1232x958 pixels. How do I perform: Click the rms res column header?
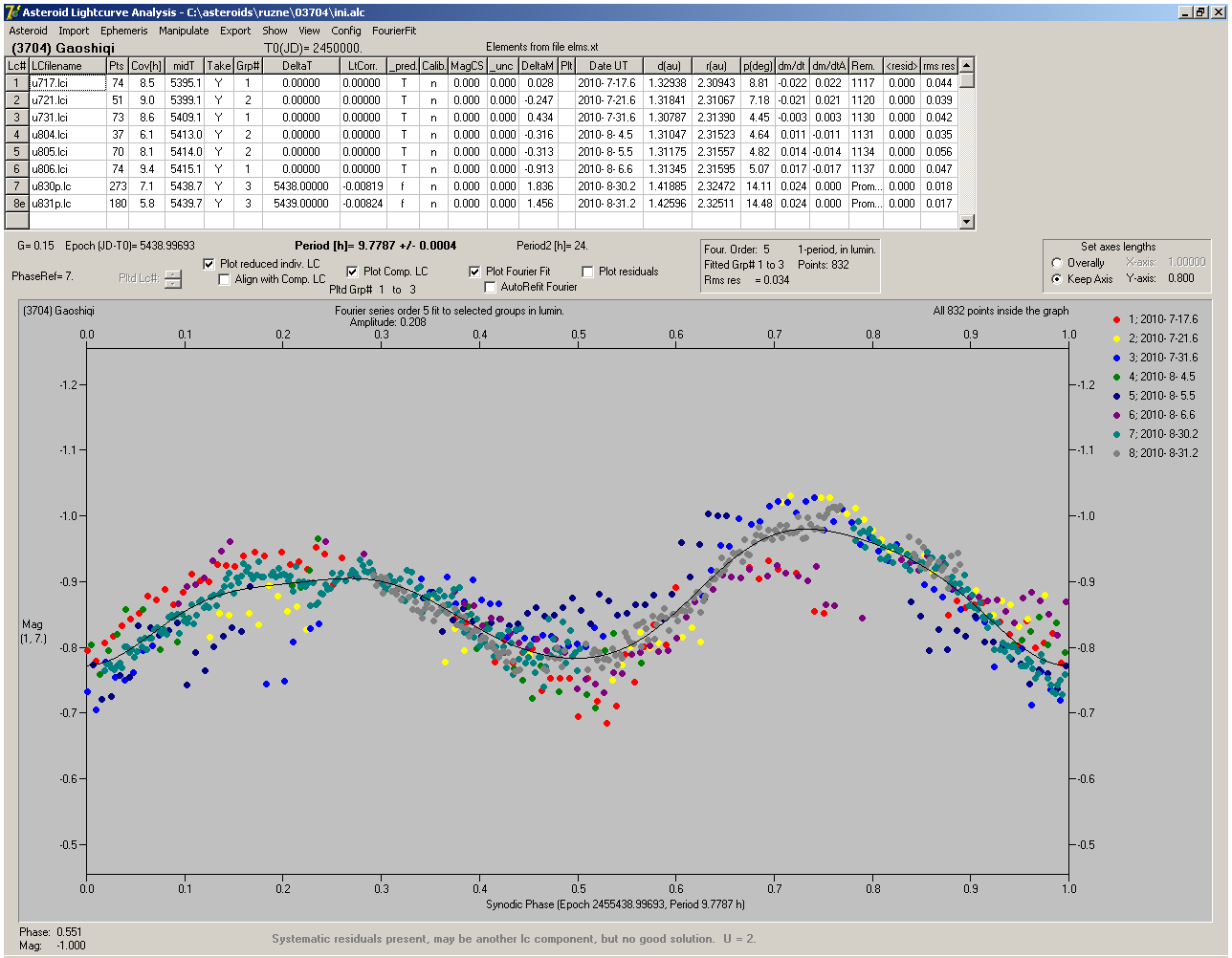(939, 66)
